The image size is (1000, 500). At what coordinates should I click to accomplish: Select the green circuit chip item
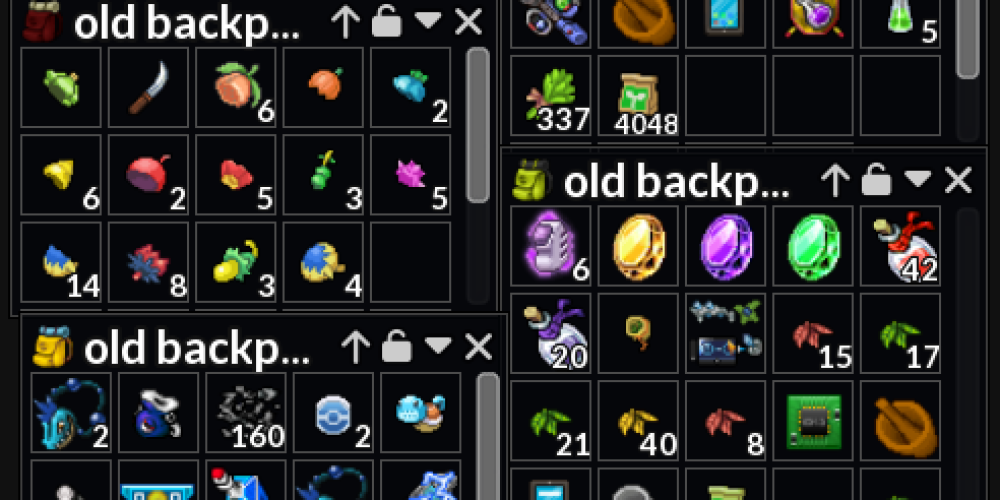[x=813, y=421]
